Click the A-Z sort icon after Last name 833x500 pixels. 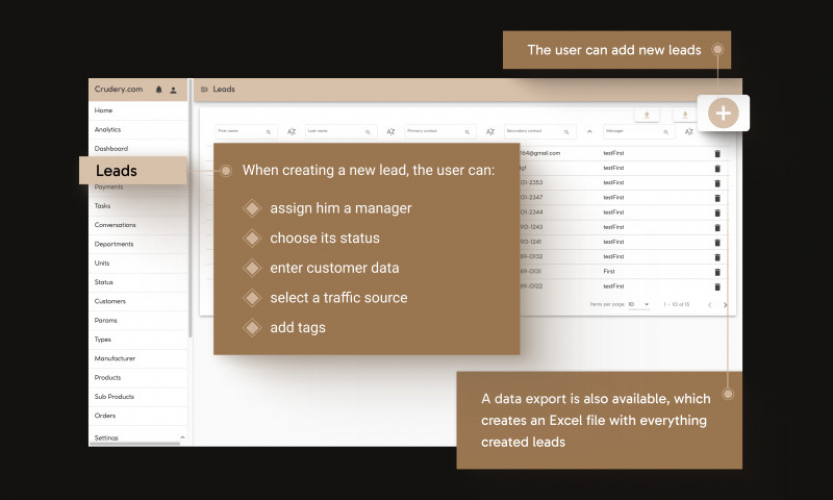(x=391, y=132)
